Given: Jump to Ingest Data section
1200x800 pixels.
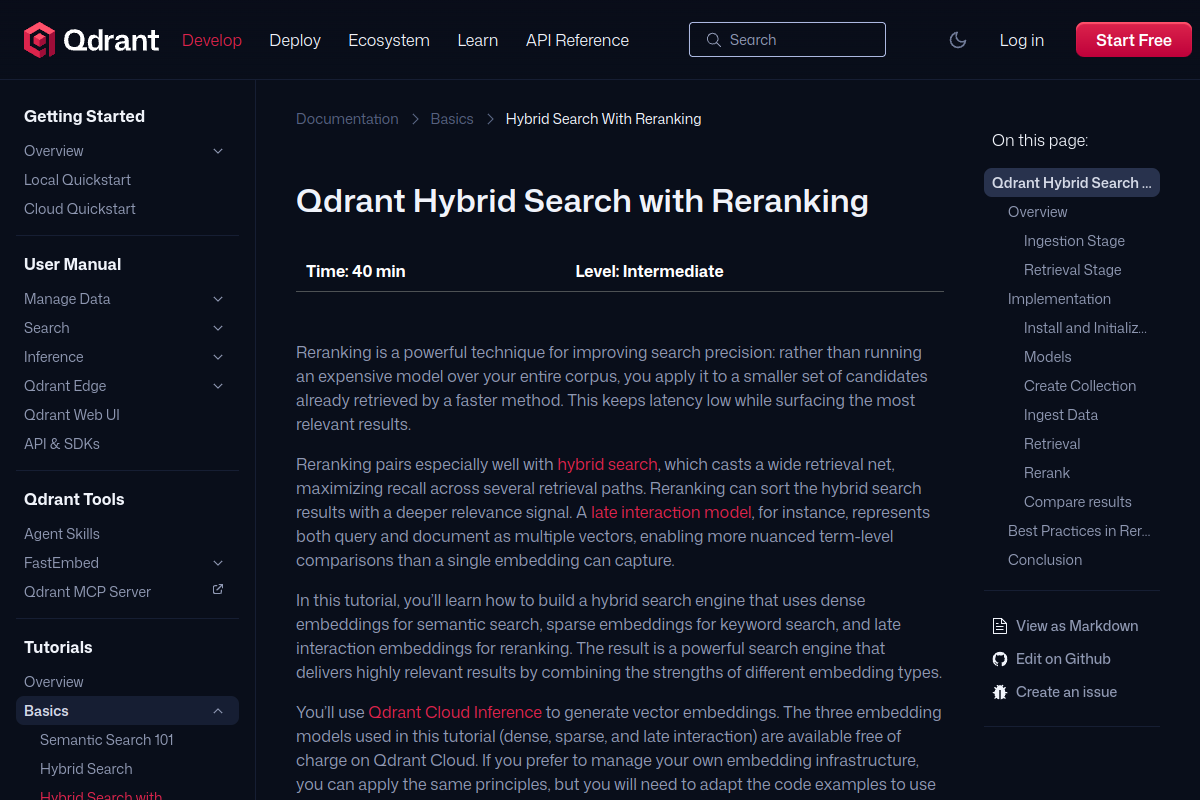Looking at the screenshot, I should (x=1061, y=415).
